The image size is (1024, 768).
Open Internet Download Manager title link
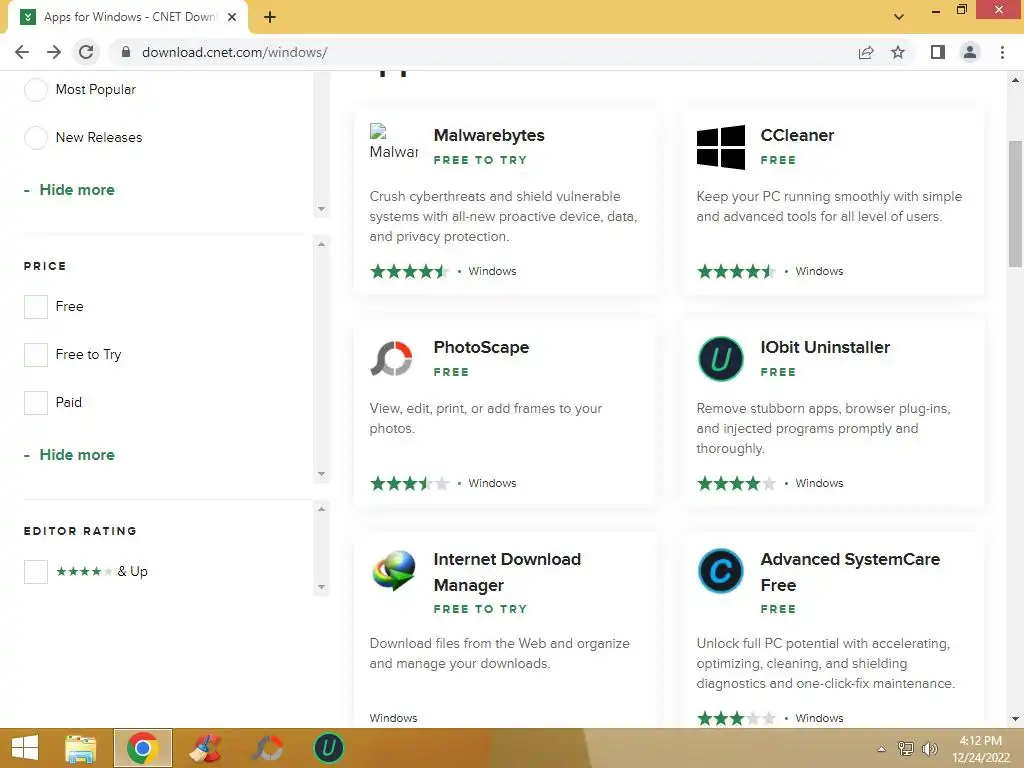[507, 572]
